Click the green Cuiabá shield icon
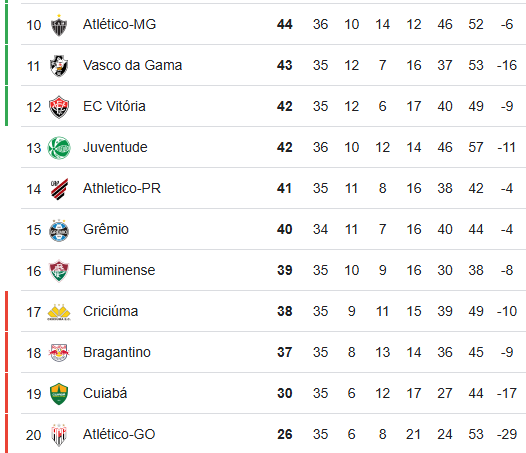This screenshot has height=453, width=526. pos(59,394)
